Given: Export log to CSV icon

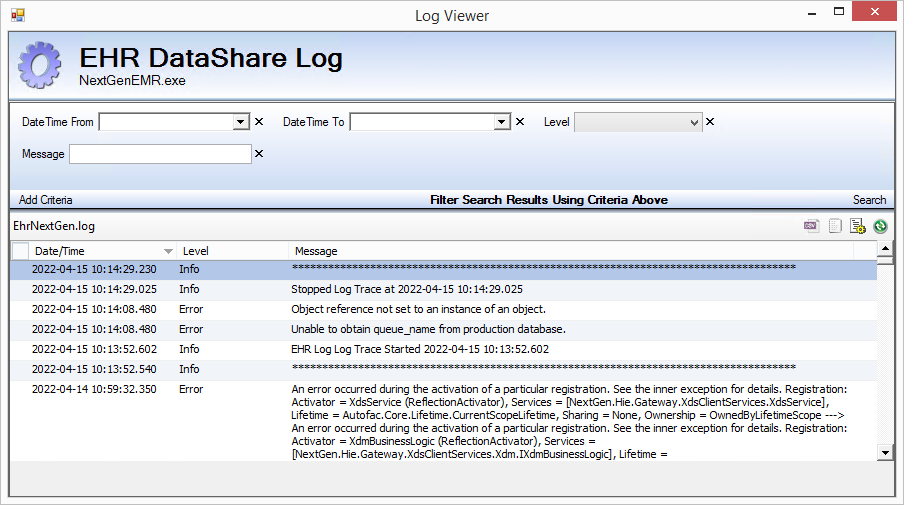Looking at the screenshot, I should coord(811,226).
